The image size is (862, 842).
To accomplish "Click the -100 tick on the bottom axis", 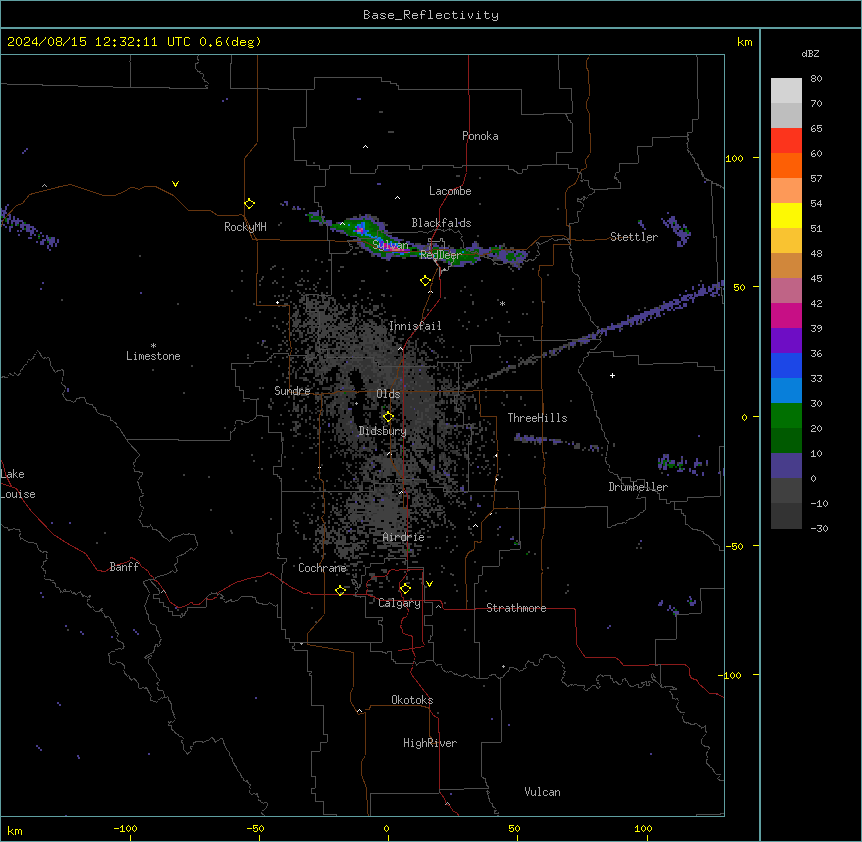I will point(125,828).
